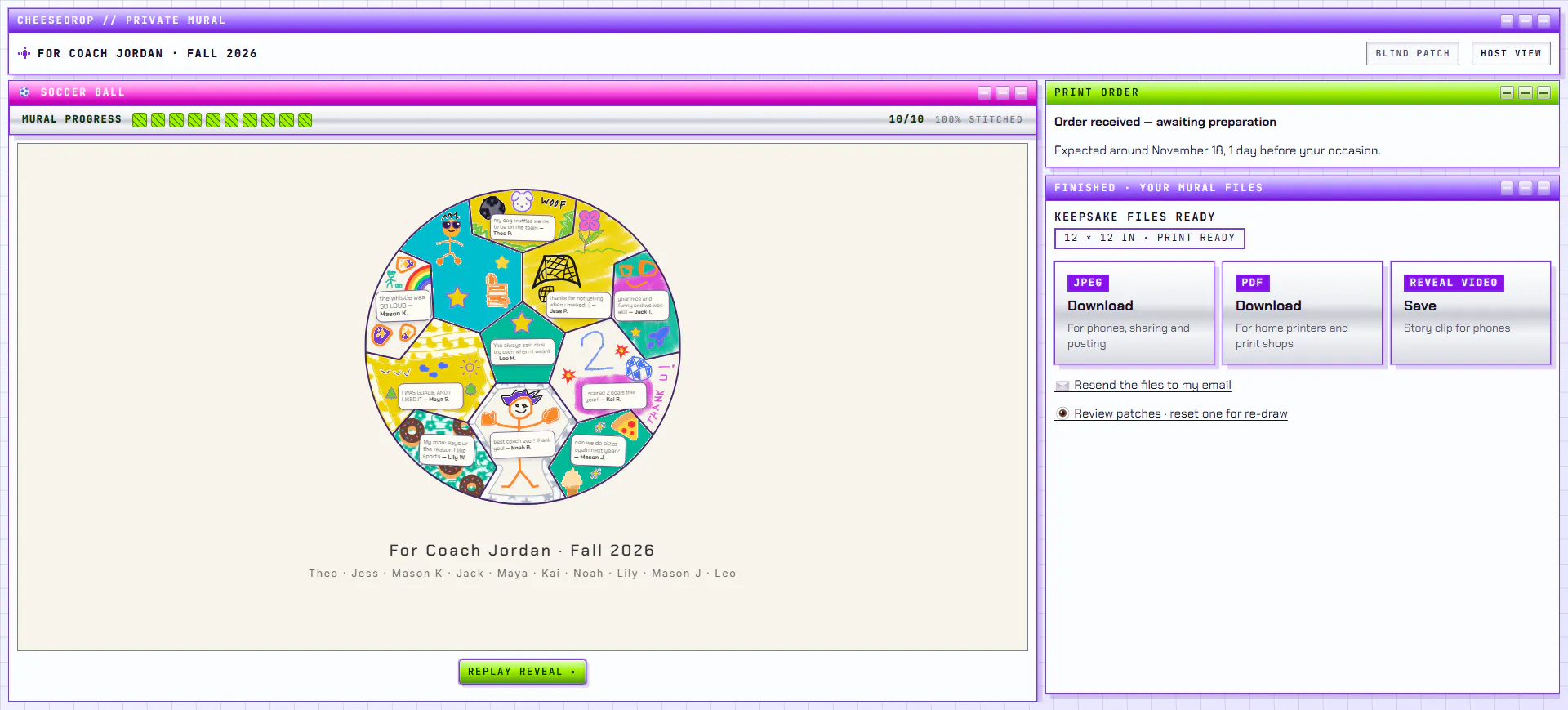The image size is (1568, 710).
Task: Open Review patches to reset one
Action: click(1171, 413)
